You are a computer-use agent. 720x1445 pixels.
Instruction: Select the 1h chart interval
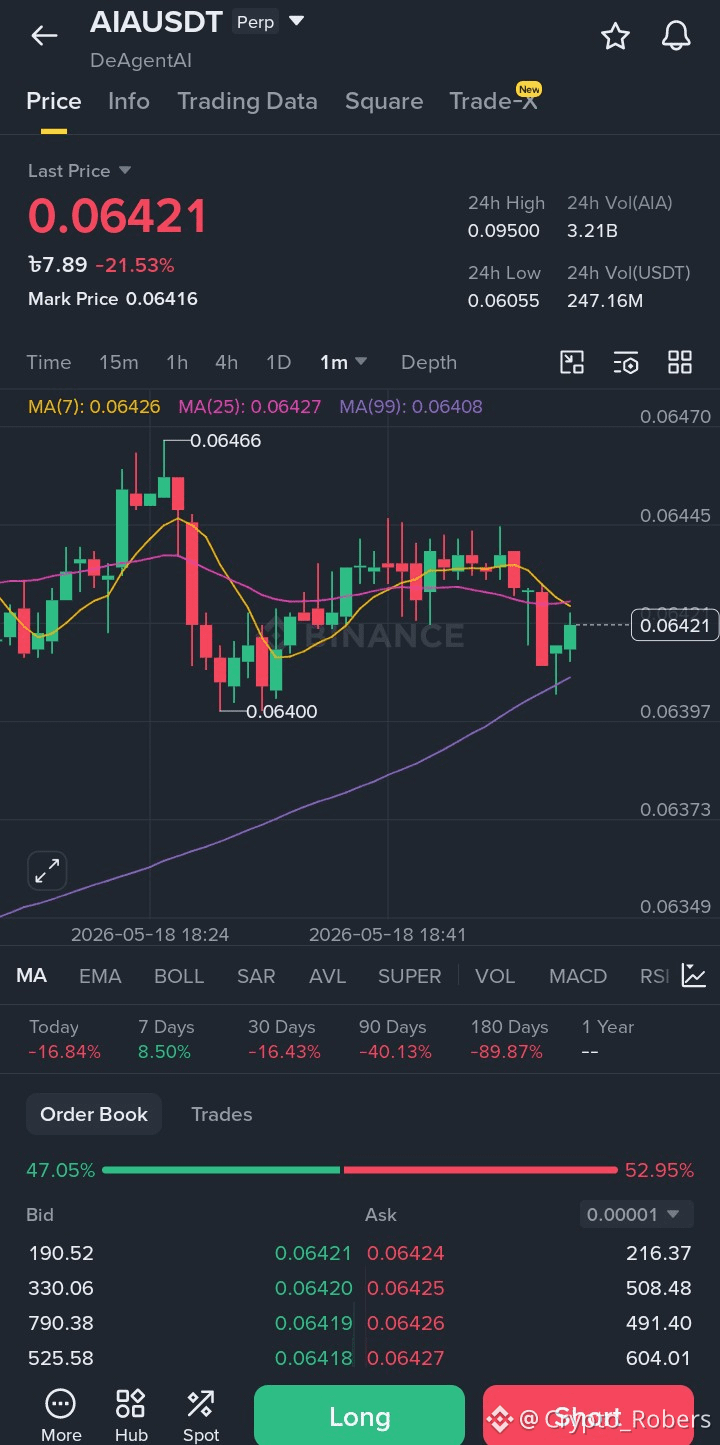point(177,362)
